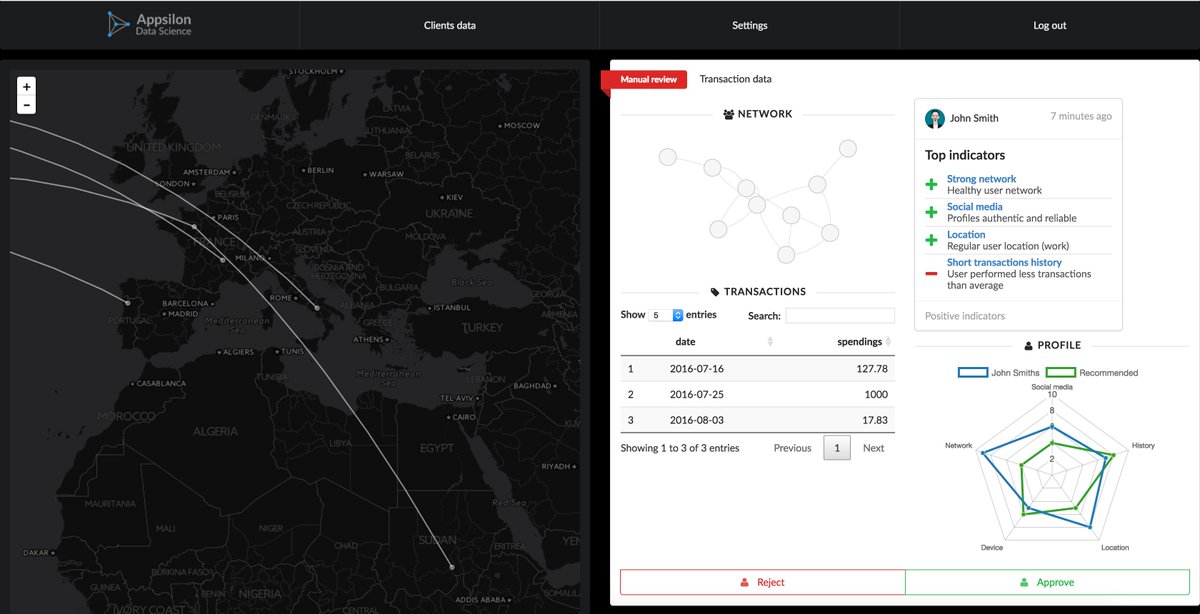The height and width of the screenshot is (614, 1200).
Task: Click green plus icon beside Location
Action: coord(931,241)
